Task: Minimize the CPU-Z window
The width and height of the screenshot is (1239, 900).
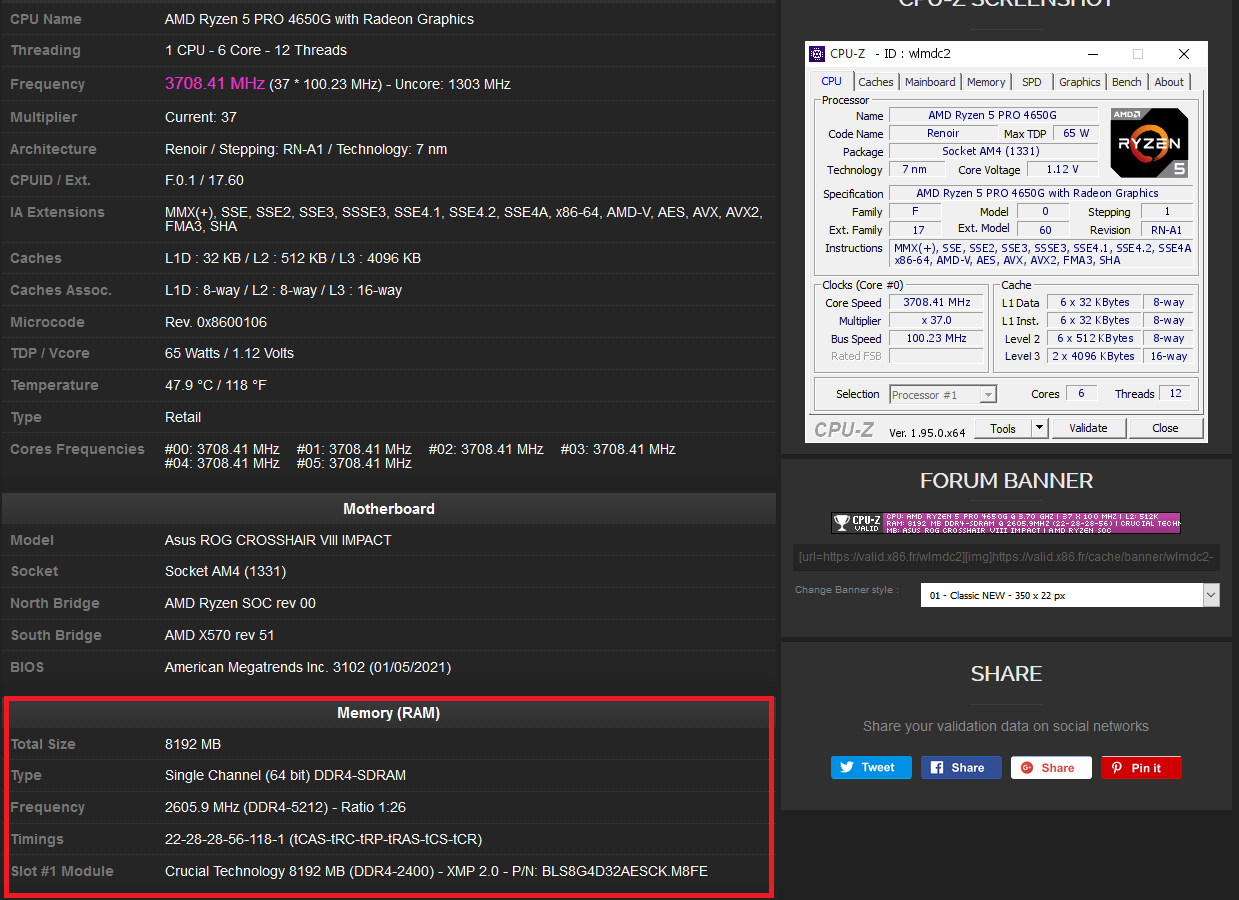Action: (x=1092, y=54)
